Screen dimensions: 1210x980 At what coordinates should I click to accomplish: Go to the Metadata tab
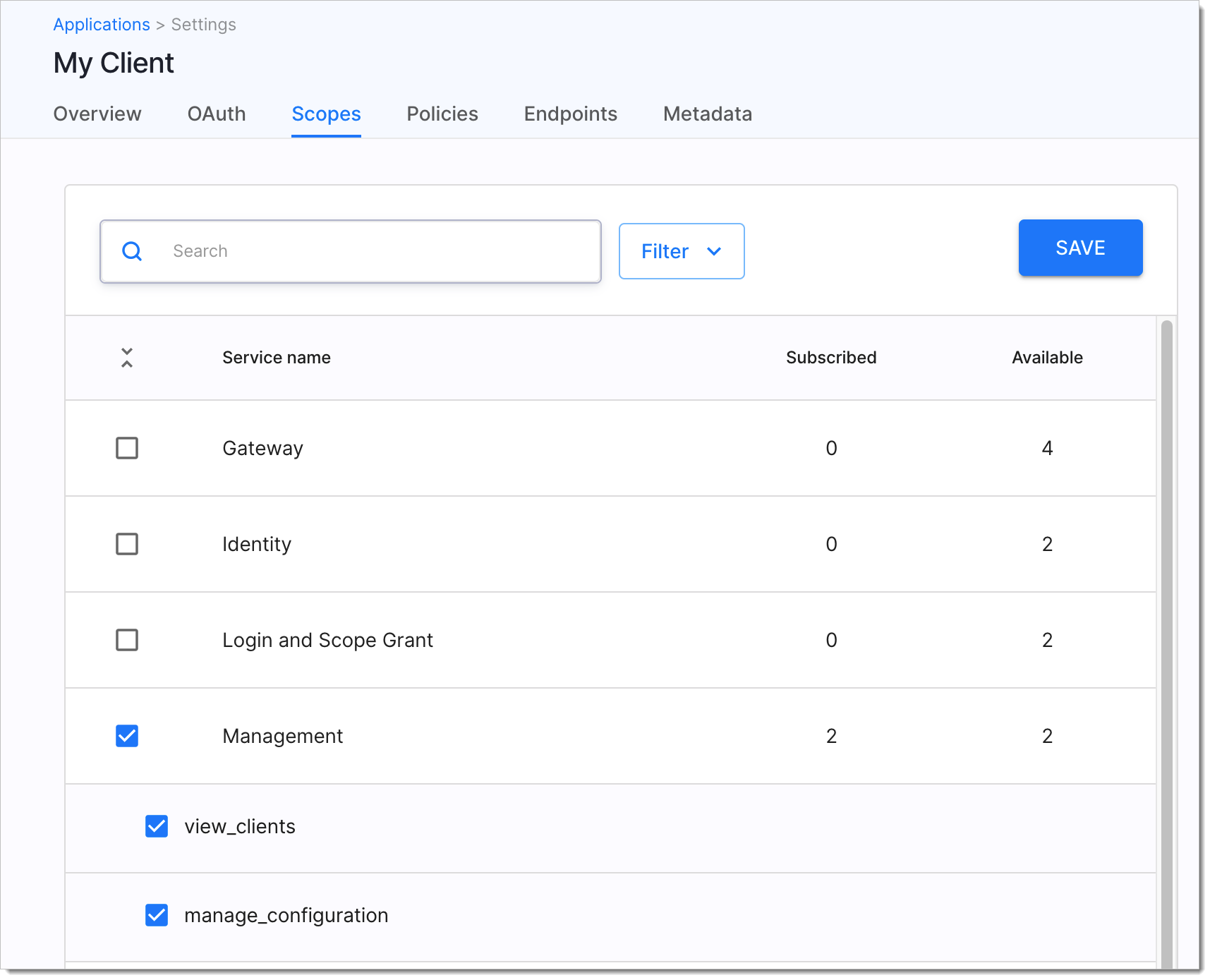pos(708,114)
